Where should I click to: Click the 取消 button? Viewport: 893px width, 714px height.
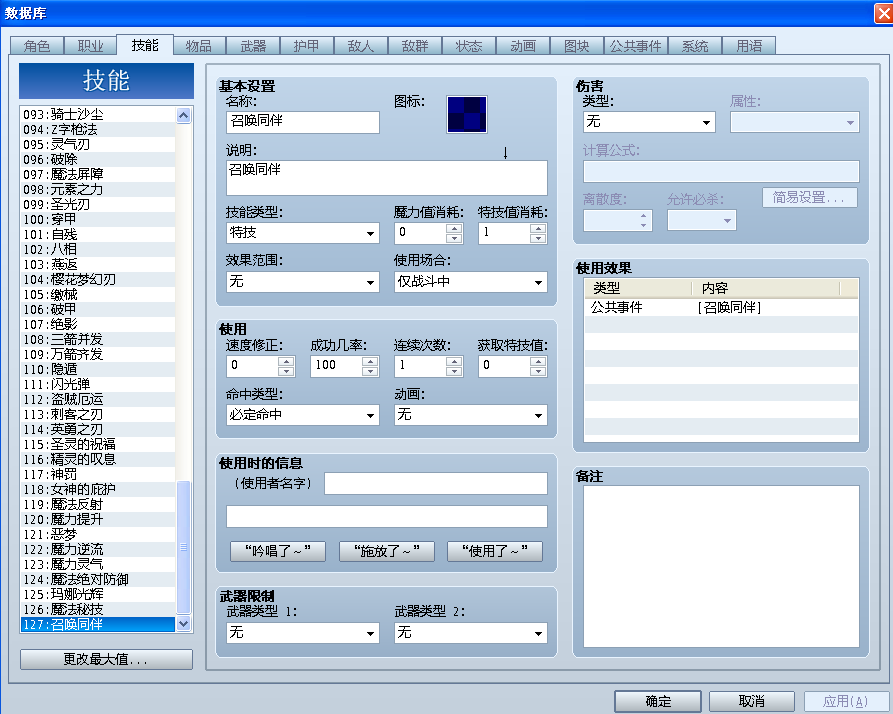tap(752, 701)
